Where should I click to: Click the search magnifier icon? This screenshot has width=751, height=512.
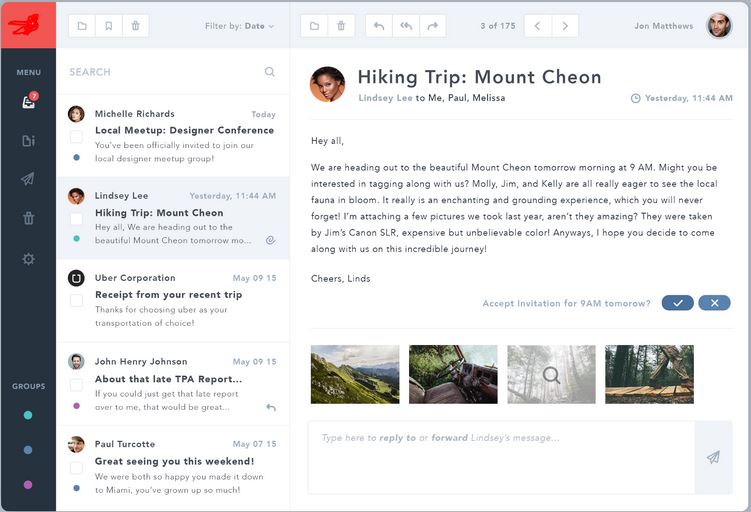tap(269, 72)
